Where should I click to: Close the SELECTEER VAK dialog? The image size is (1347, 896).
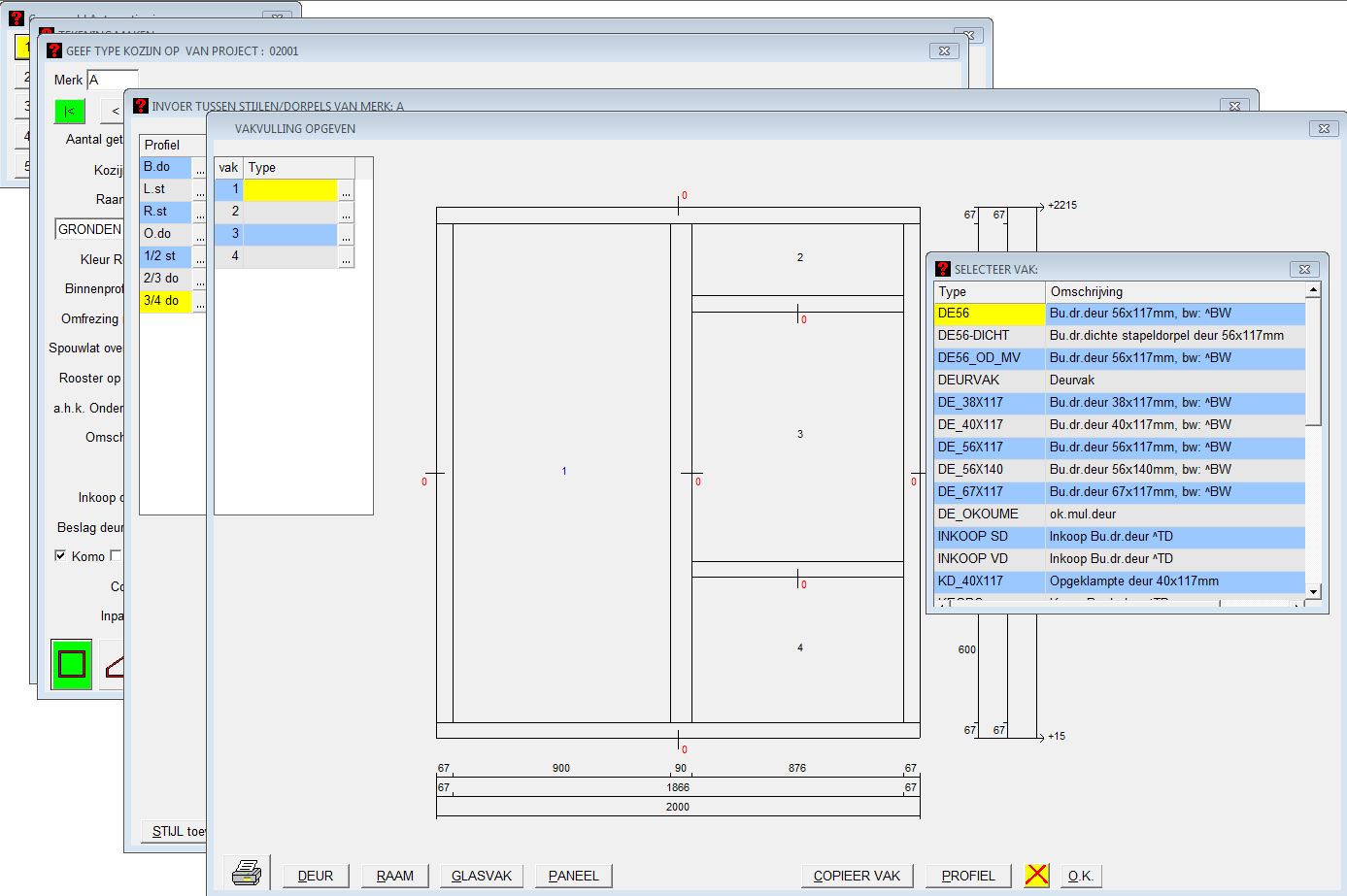1304,269
